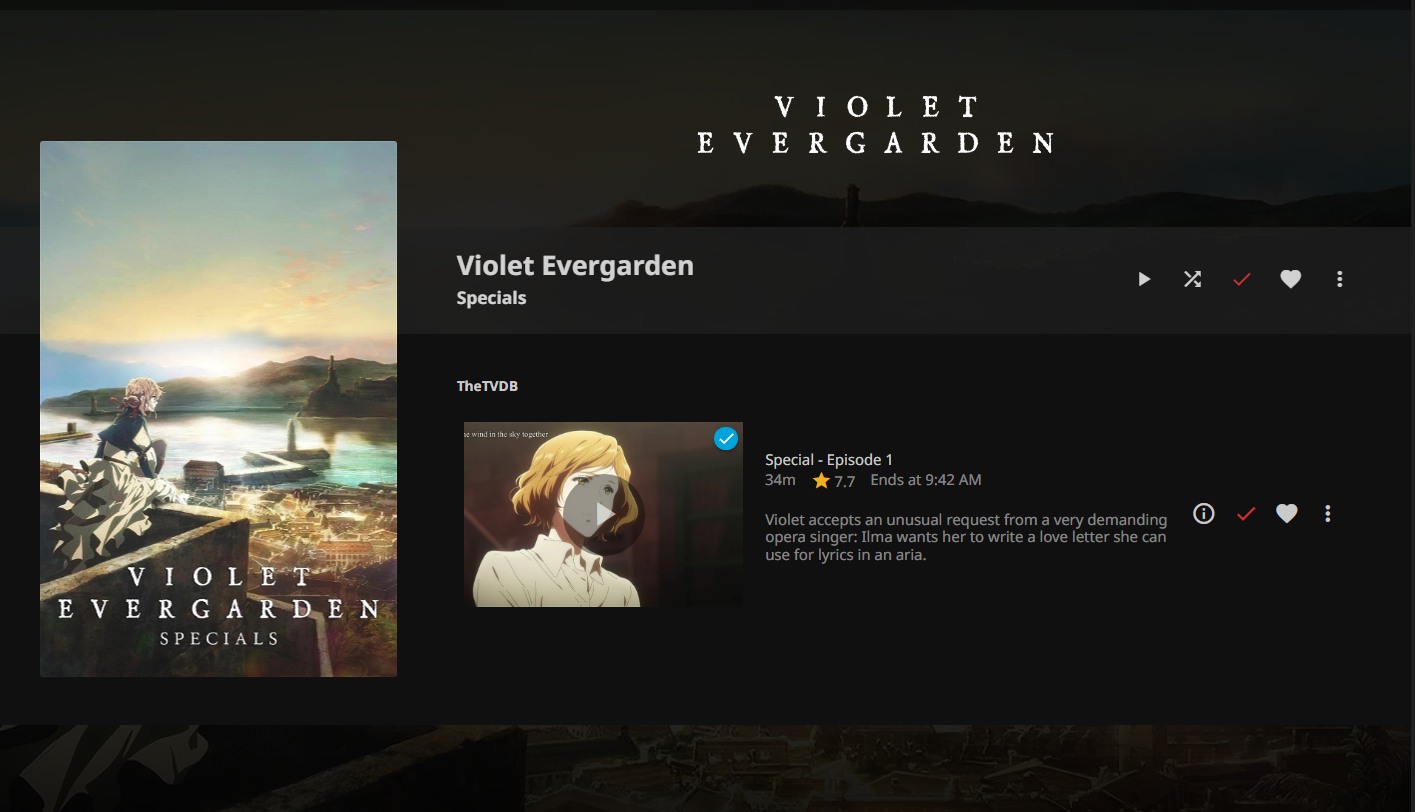Go to Violet Evergarden series page

(575, 266)
